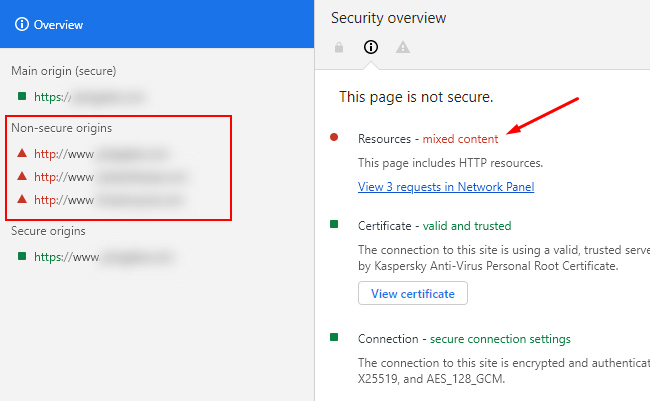Screen dimensions: 650x401
Task: Click the red dot beside Resources mixed content
Action: [334, 137]
